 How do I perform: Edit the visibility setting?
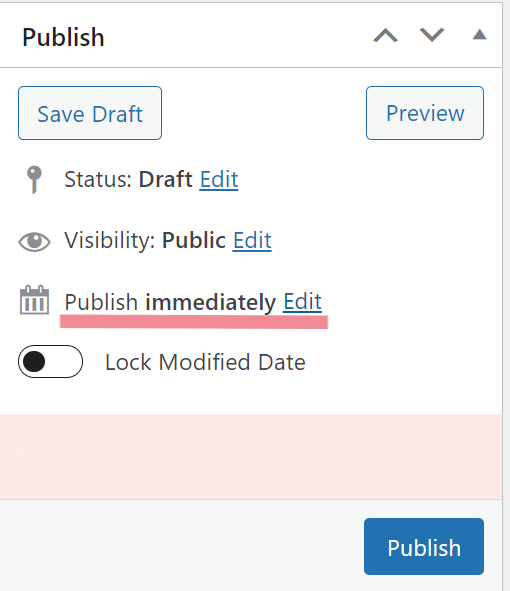pos(252,240)
